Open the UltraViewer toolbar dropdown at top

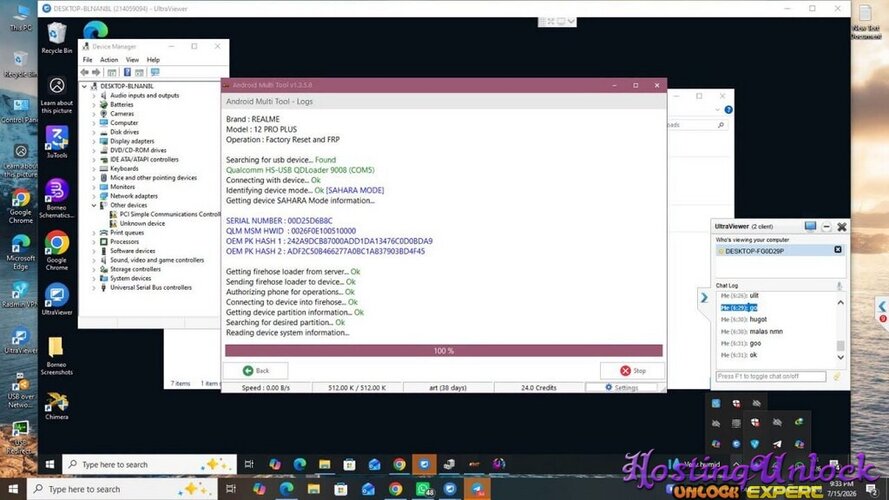click(x=571, y=22)
